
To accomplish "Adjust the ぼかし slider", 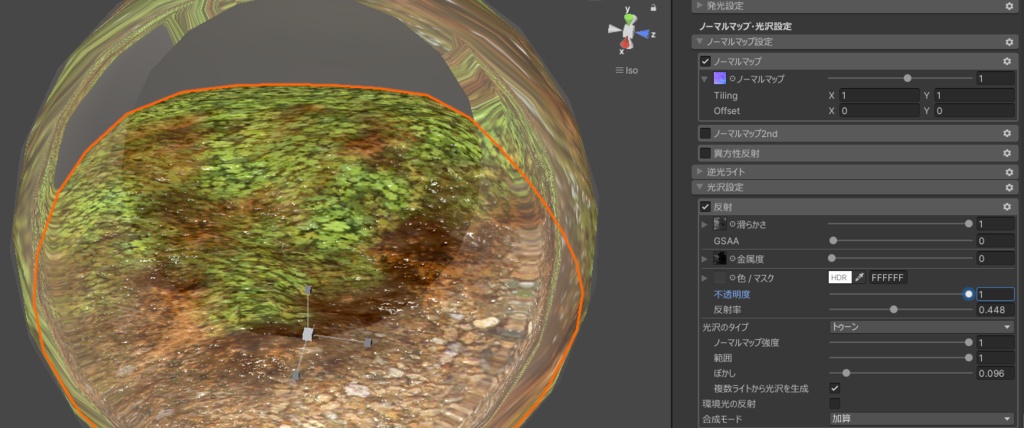I will 901,373.
